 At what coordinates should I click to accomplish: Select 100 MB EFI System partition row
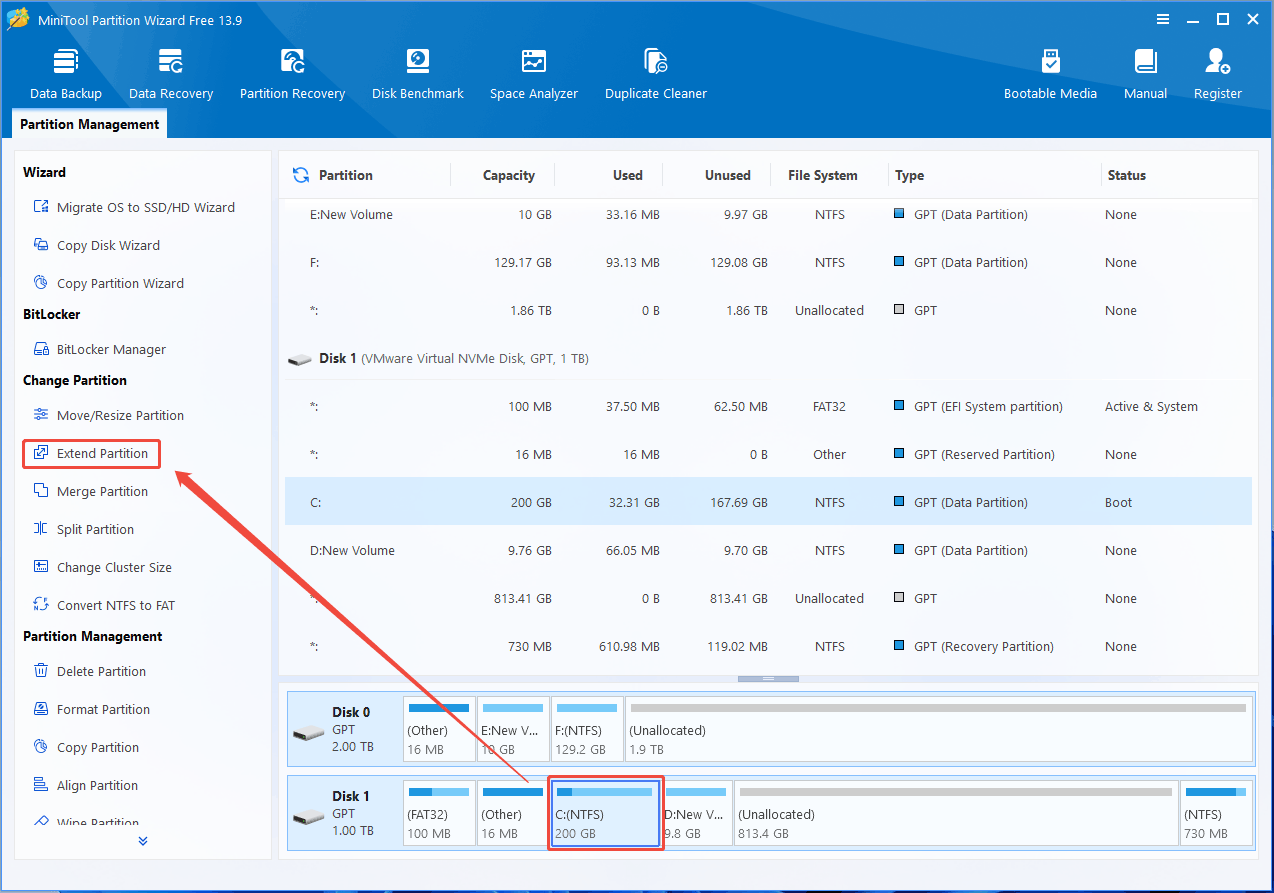[768, 406]
